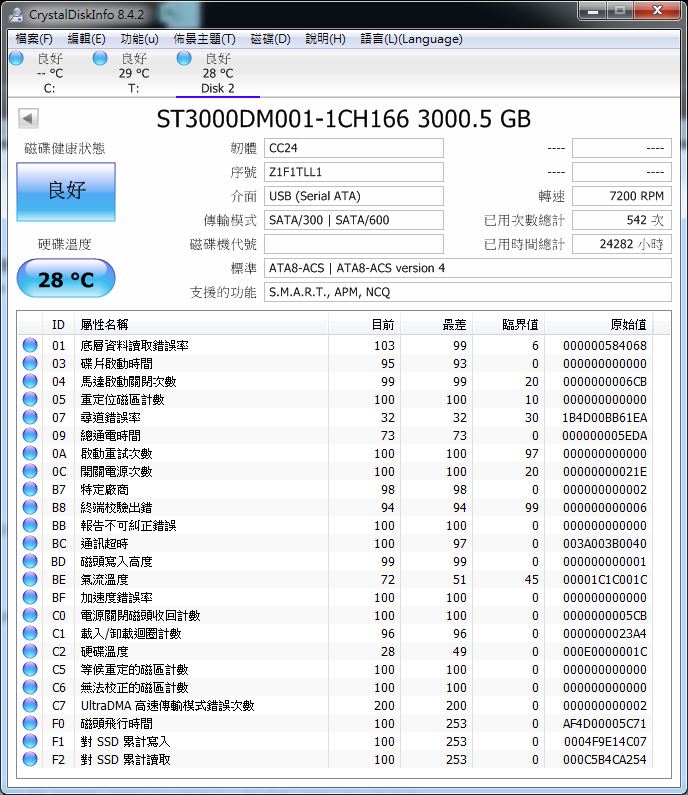Viewport: 688px width, 795px height.
Task: Open the 磁碟(D) menu
Action: [270, 39]
